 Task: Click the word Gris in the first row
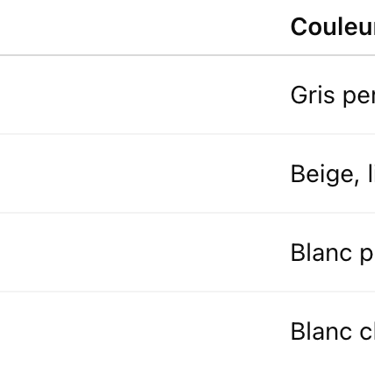click(312, 95)
